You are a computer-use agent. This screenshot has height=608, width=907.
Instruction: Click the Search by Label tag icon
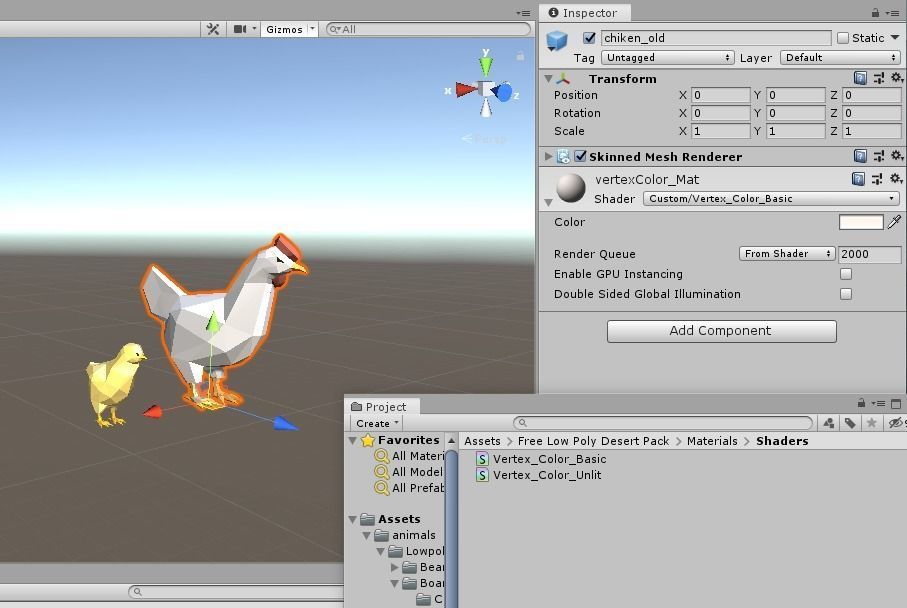pos(850,423)
